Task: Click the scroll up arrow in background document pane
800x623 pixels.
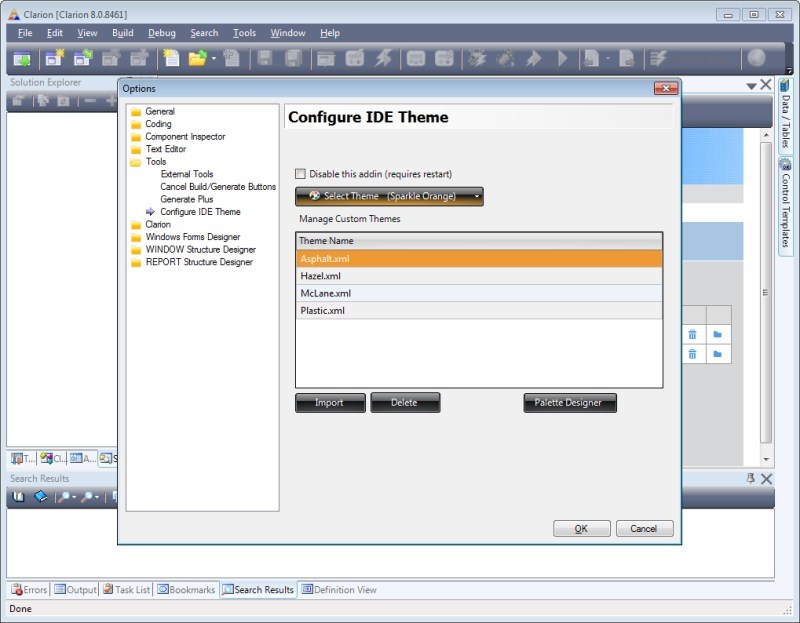Action: tap(766, 135)
